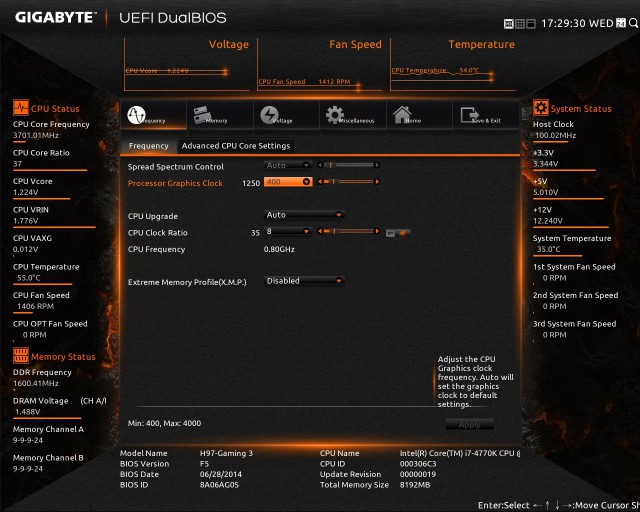The height and width of the screenshot is (512, 640).
Task: Click the CPU Fan Speed 1406 RPM reading
Action: [35, 306]
